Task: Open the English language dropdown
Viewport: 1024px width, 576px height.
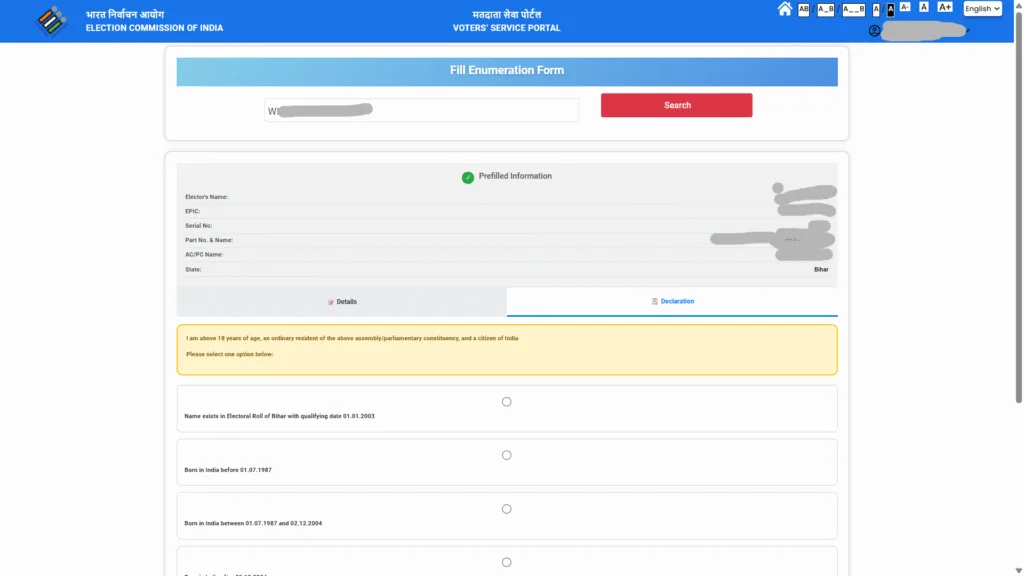Action: click(x=982, y=8)
